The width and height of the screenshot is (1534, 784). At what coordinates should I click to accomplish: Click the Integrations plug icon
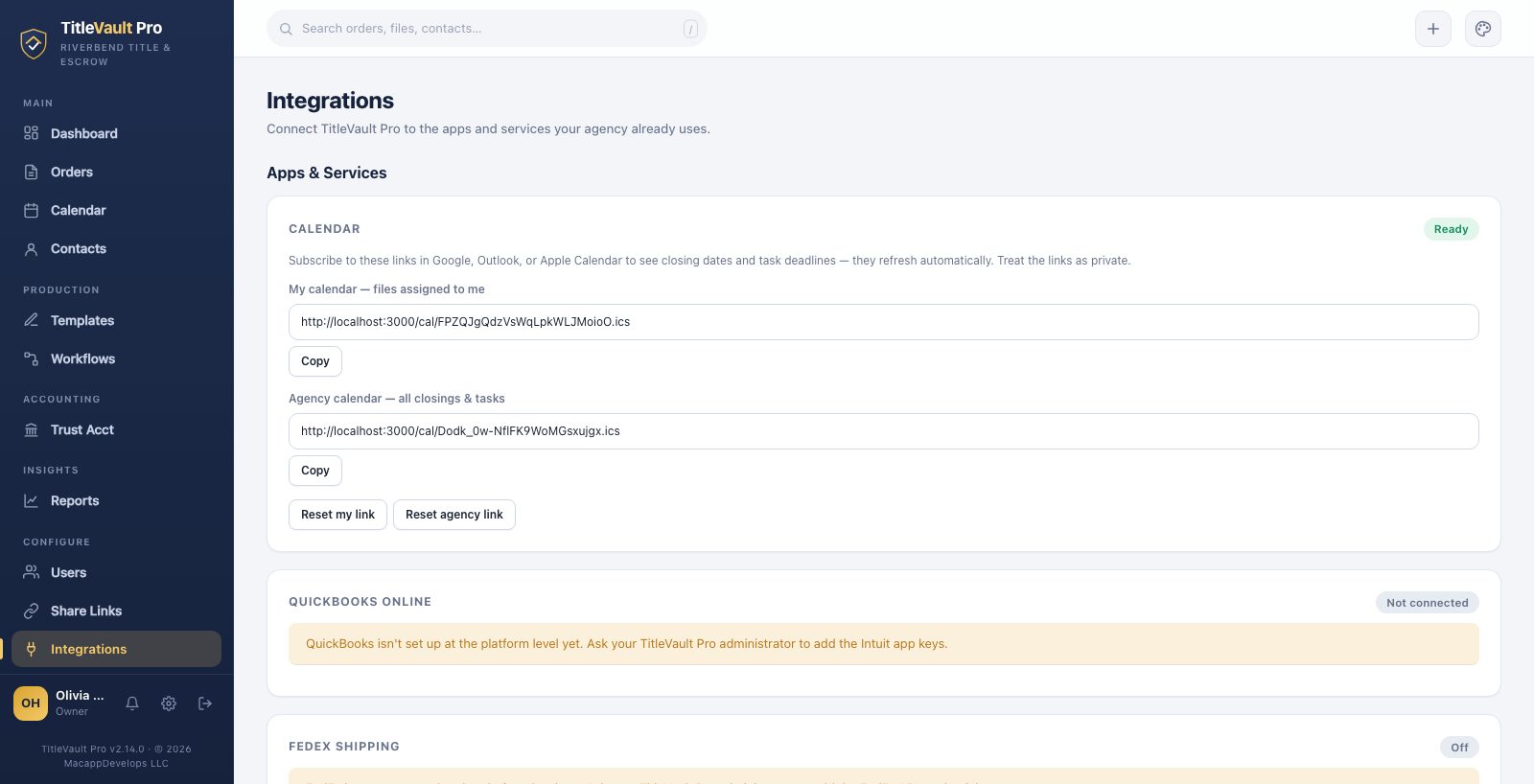pos(32,649)
